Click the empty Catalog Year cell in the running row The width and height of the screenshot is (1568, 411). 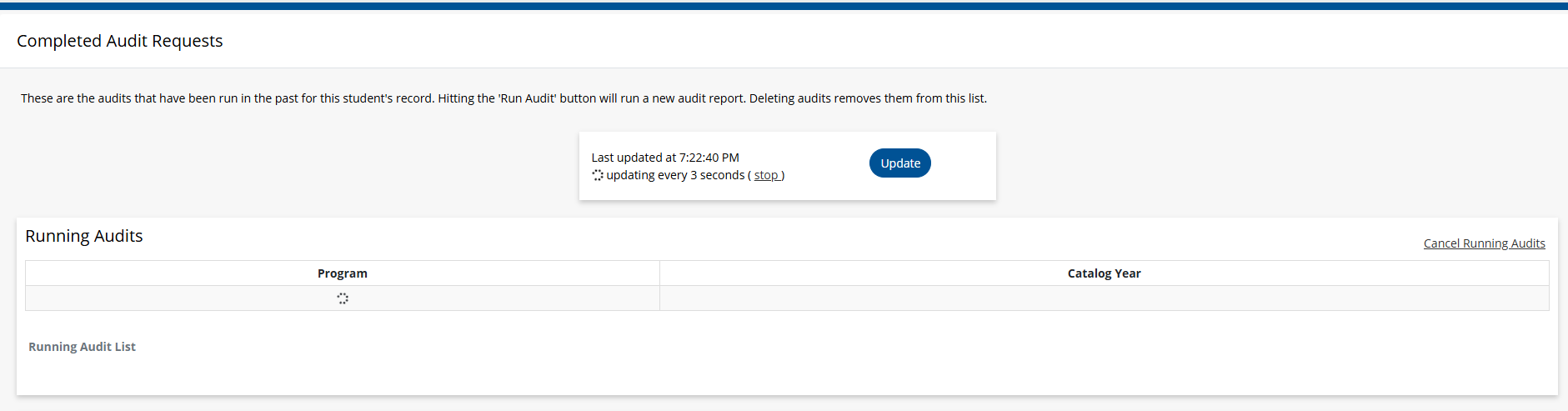pyautogui.click(x=1104, y=298)
